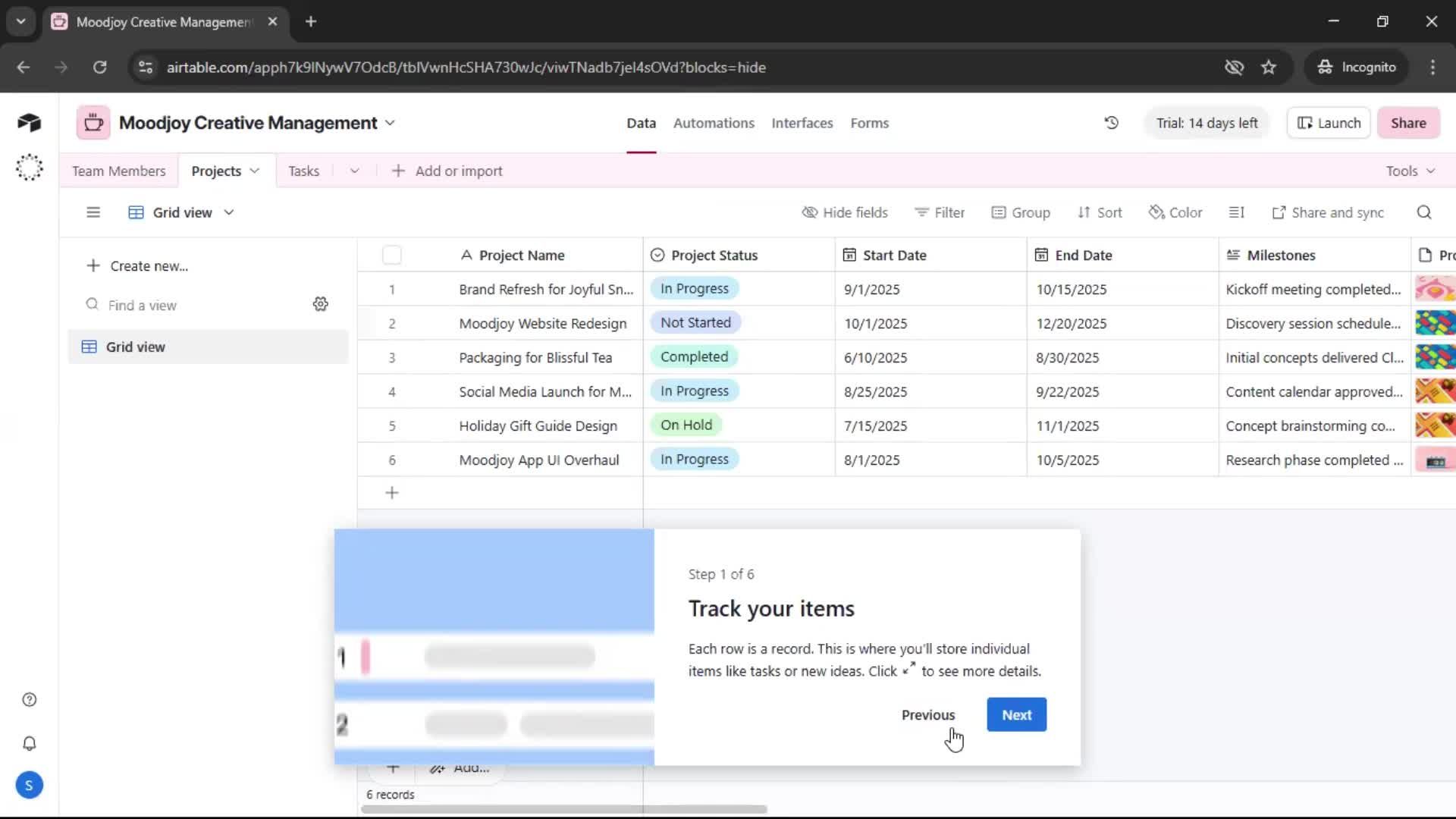Click the Launch button
This screenshot has height=819, width=1456.
[x=1329, y=123]
